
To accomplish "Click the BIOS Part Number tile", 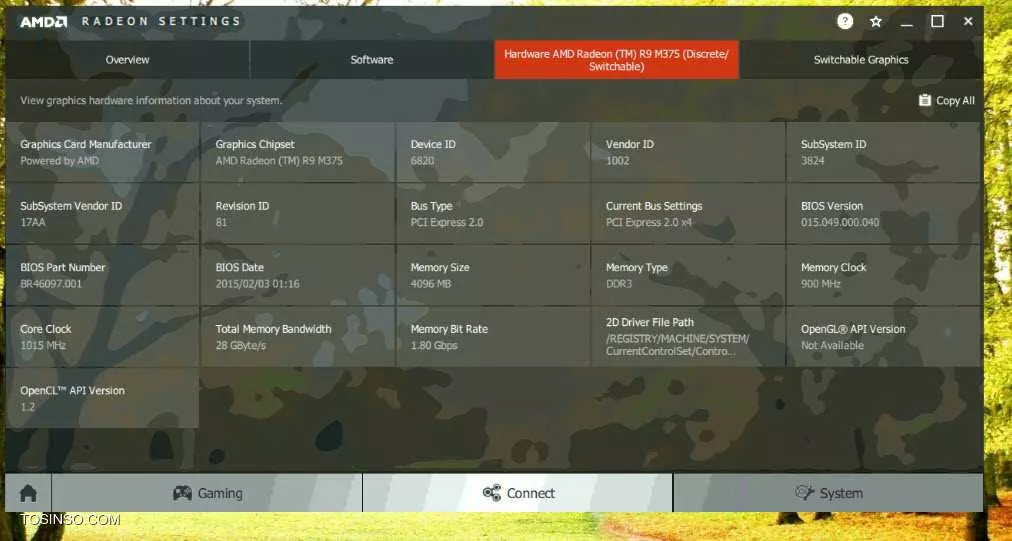I will point(103,275).
